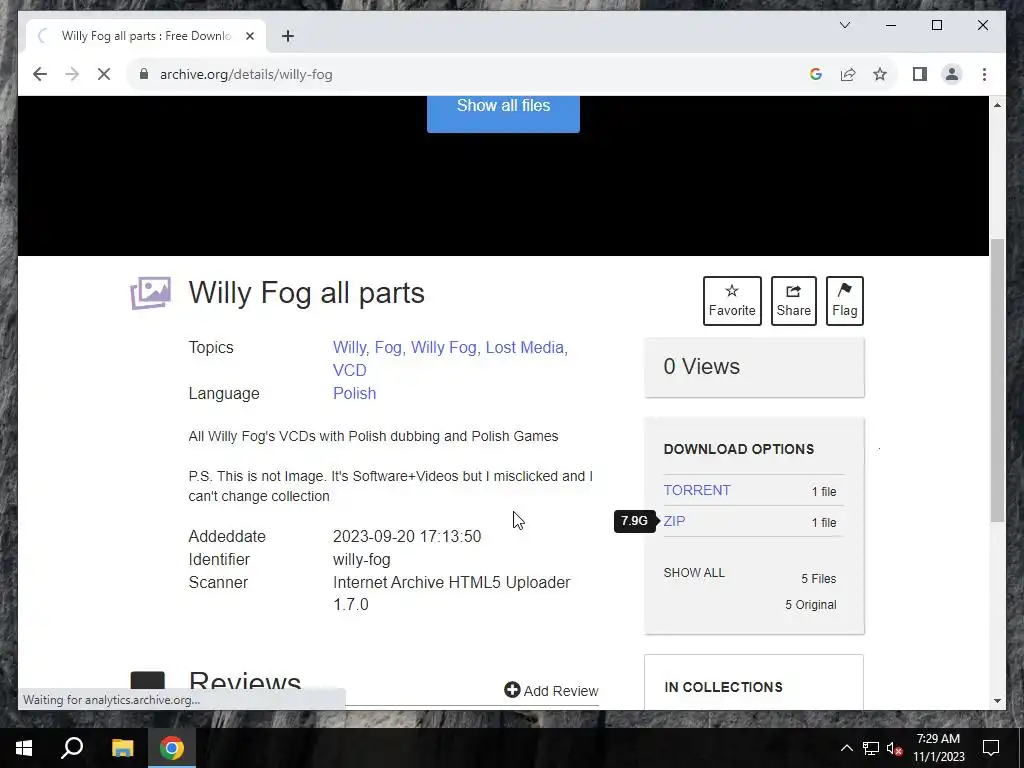Click the DOWNLOAD OPTIONS heading

pyautogui.click(x=739, y=449)
